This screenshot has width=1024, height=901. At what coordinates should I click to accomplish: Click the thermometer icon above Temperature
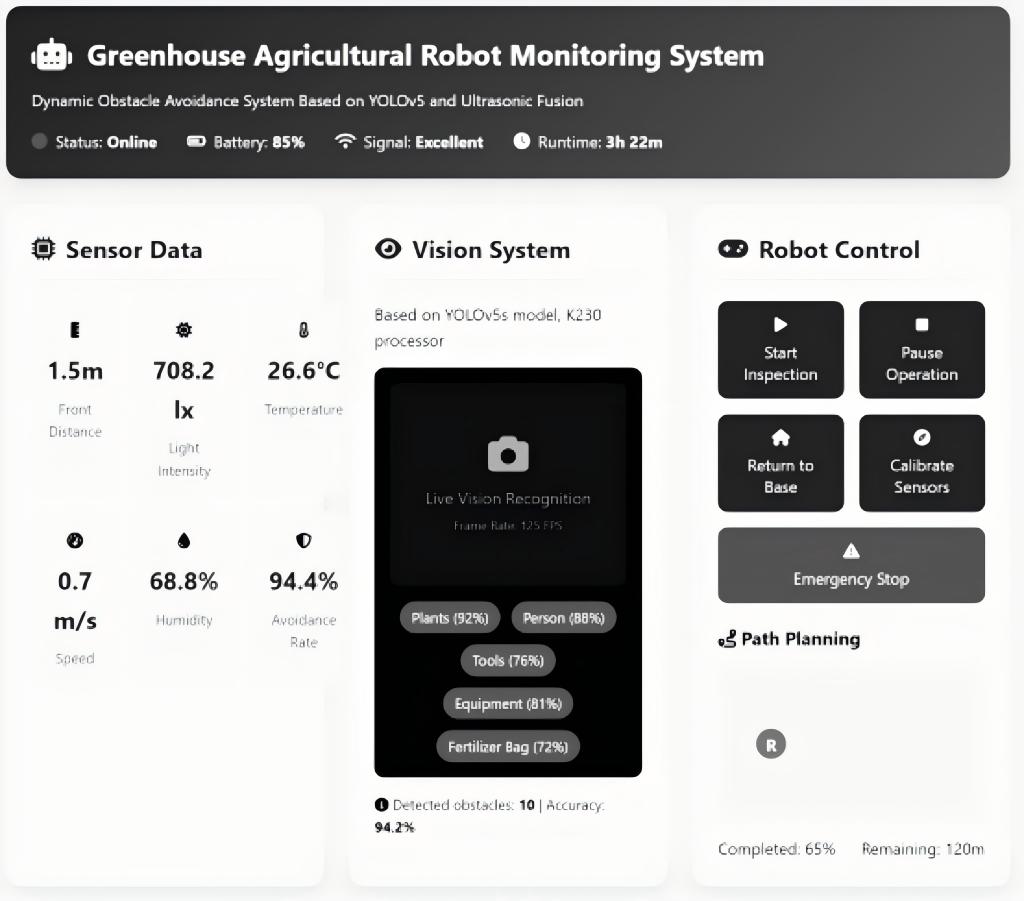pyautogui.click(x=304, y=330)
